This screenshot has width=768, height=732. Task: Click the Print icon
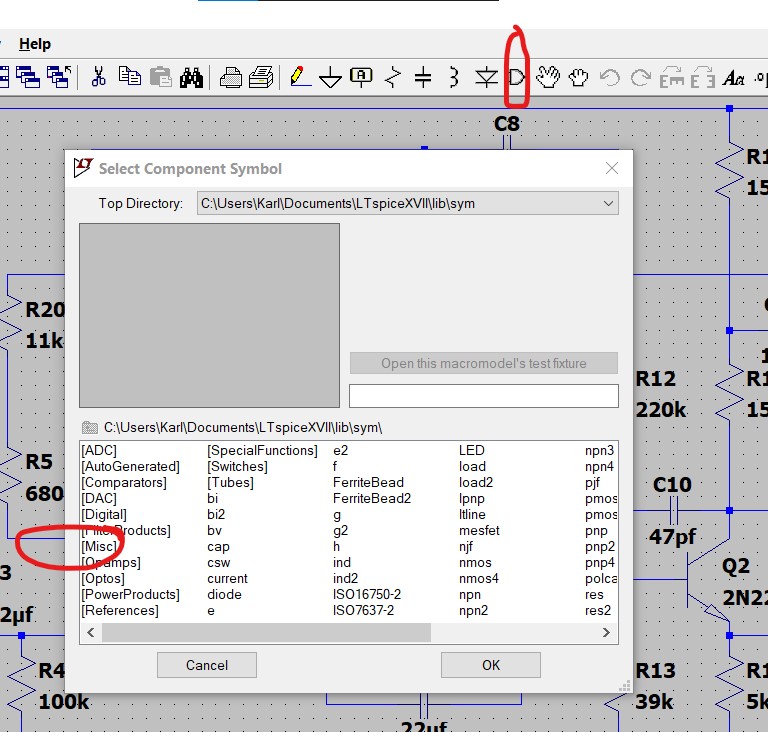pyautogui.click(x=230, y=77)
